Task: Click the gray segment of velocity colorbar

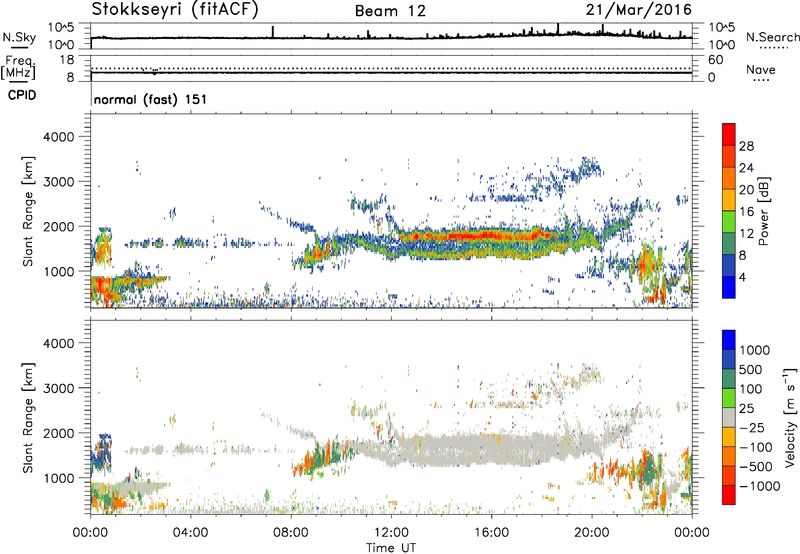Action: [x=729, y=417]
